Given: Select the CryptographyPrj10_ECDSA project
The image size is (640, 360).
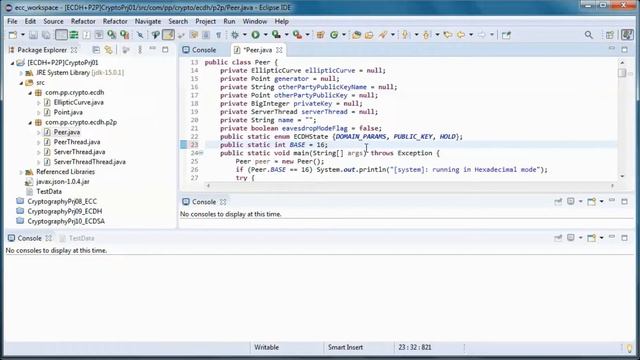Looking at the screenshot, I should (66, 221).
